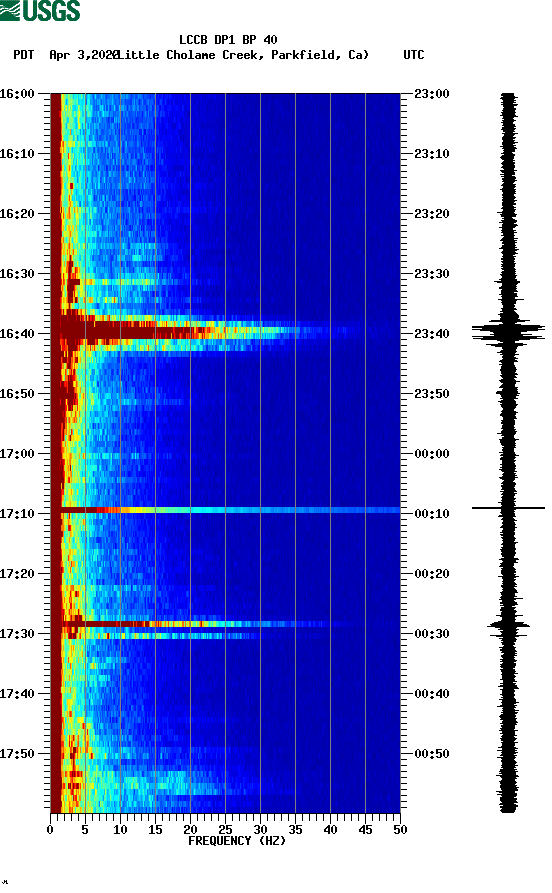Click the '16:00' PDT time label
Viewport: 552px width, 893px height.
pos(17,93)
